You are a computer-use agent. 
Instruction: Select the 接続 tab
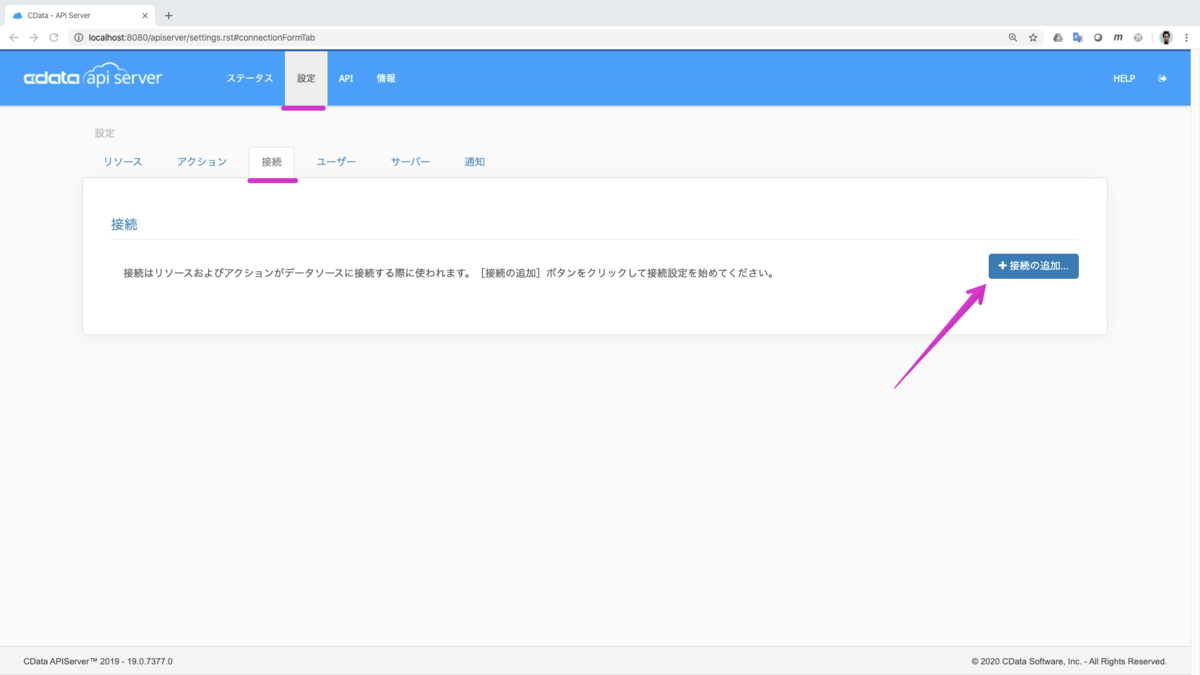click(x=272, y=162)
